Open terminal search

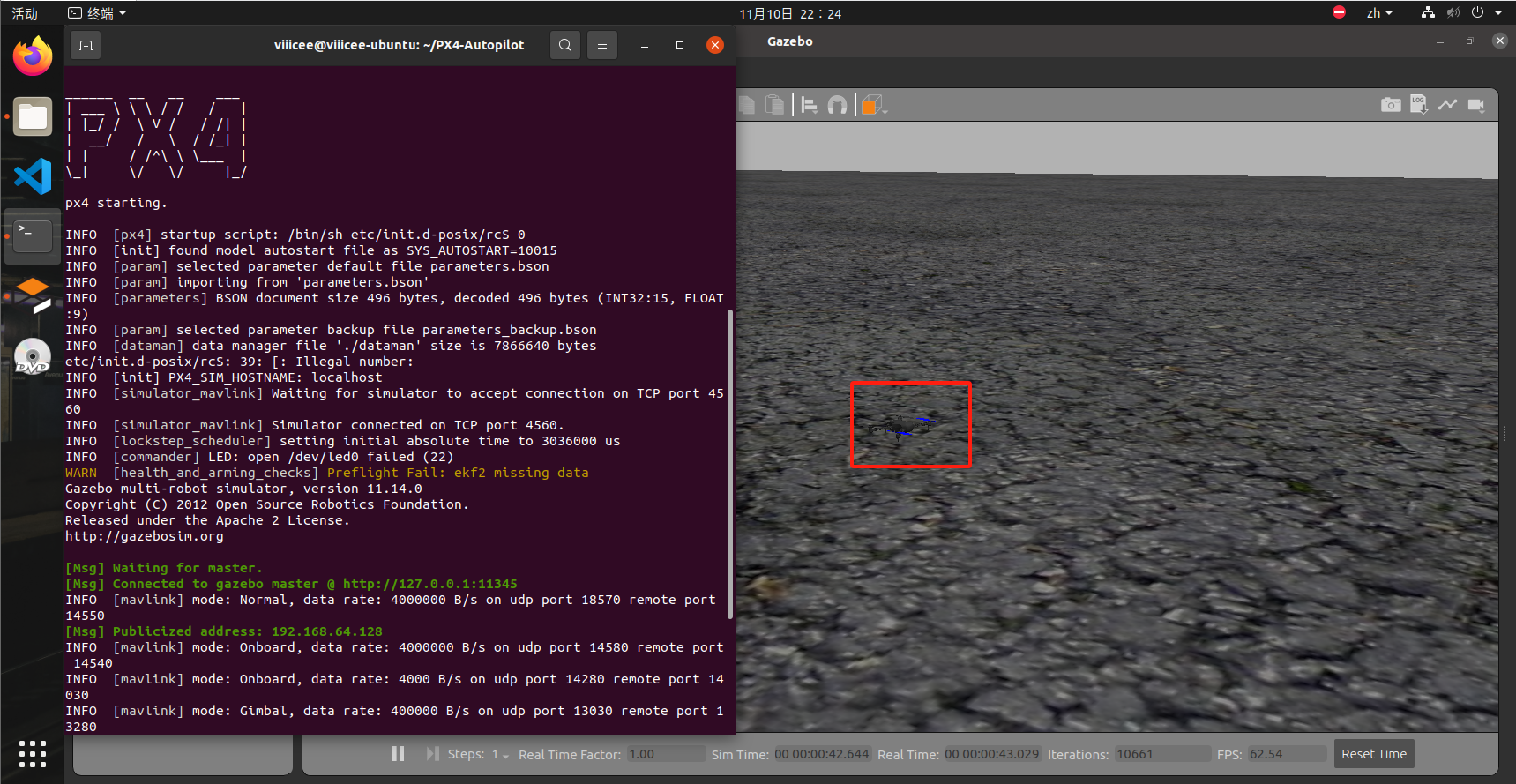tap(565, 45)
